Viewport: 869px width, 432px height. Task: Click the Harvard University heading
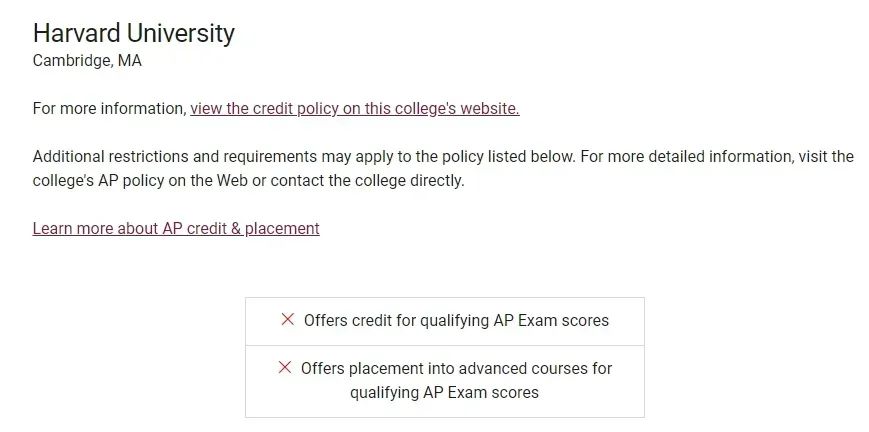(x=133, y=33)
